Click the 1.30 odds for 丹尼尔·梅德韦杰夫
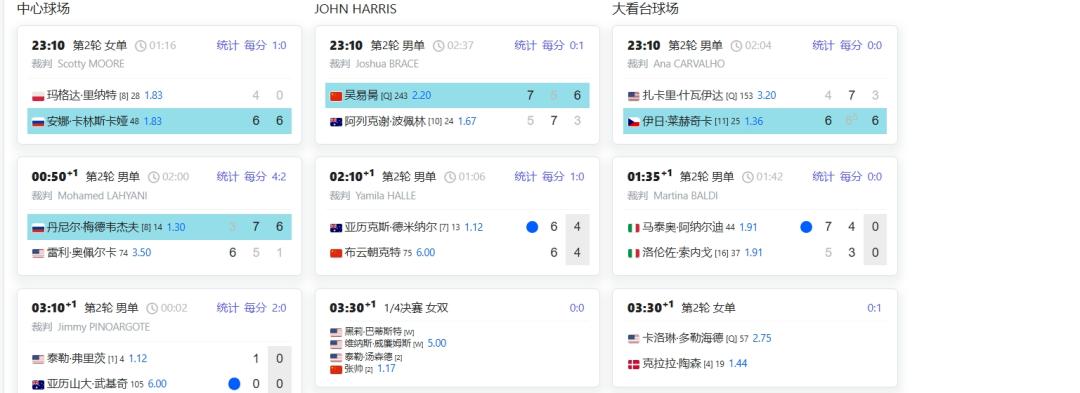The height and width of the screenshot is (393, 1080). (176, 227)
